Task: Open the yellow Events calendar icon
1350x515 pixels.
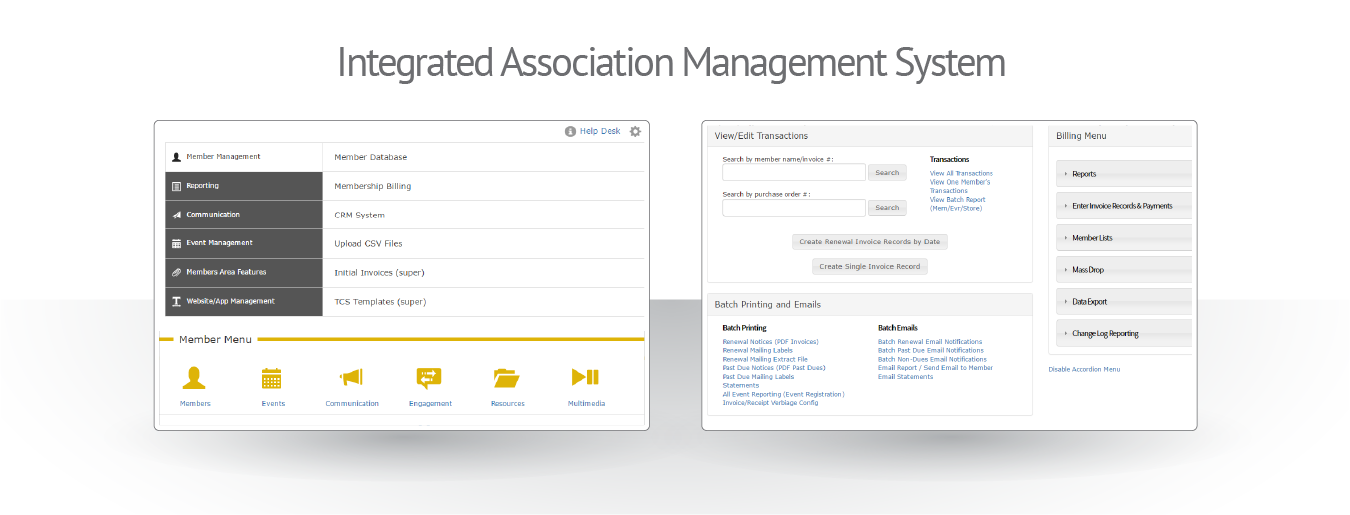Action: coord(272,378)
